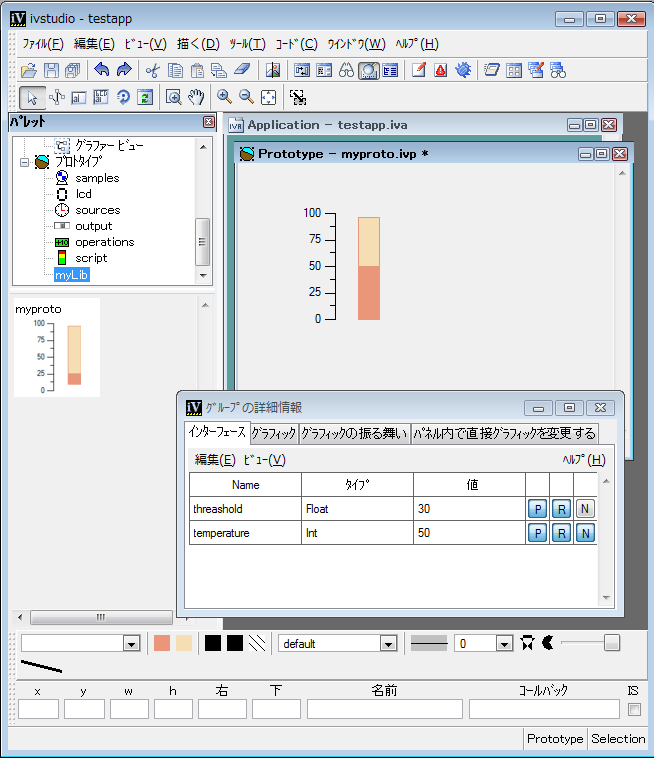Choose the hand pan tool
This screenshot has width=654, height=758.
pyautogui.click(x=196, y=97)
